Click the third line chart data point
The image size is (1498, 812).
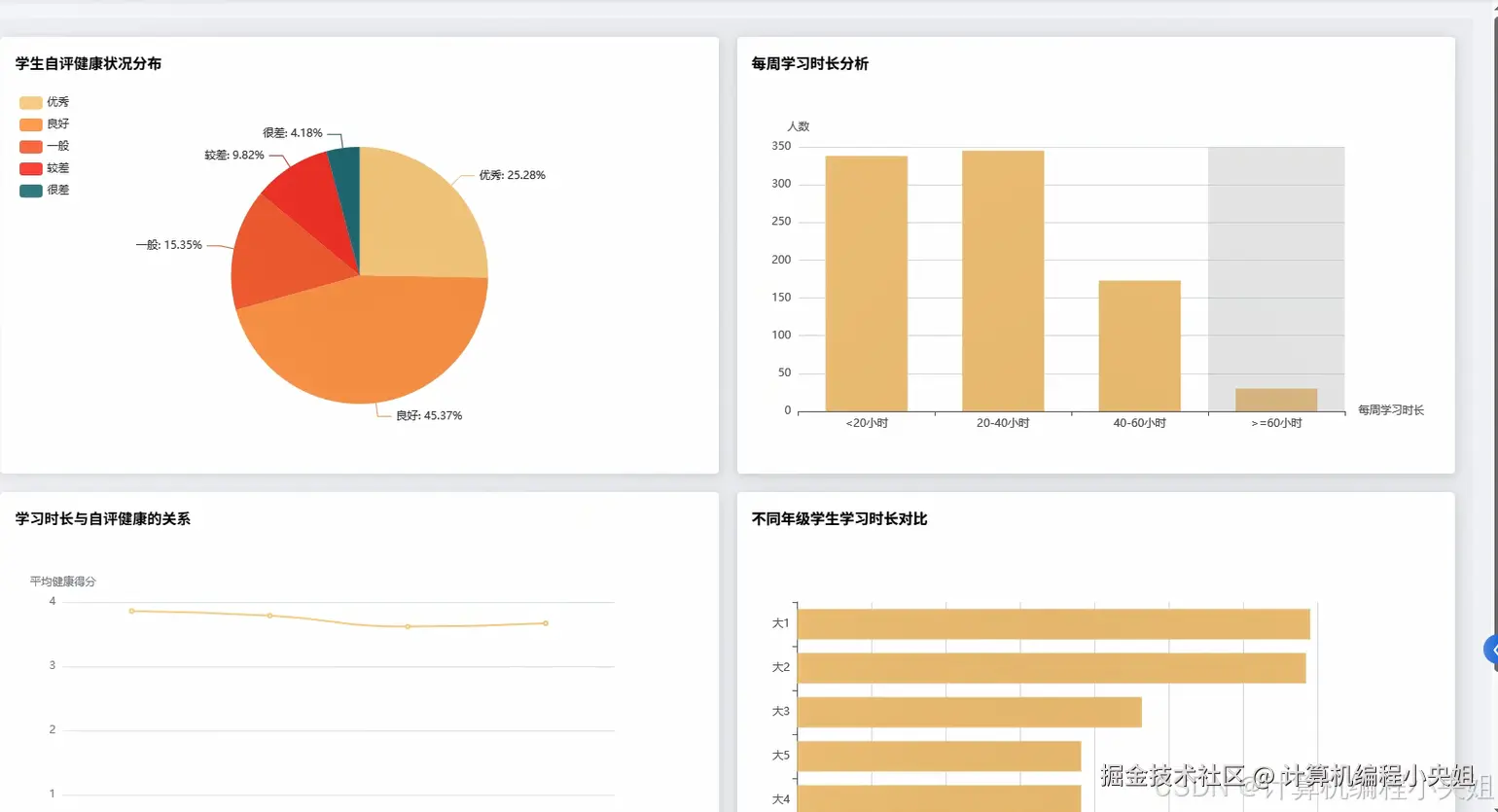(408, 626)
